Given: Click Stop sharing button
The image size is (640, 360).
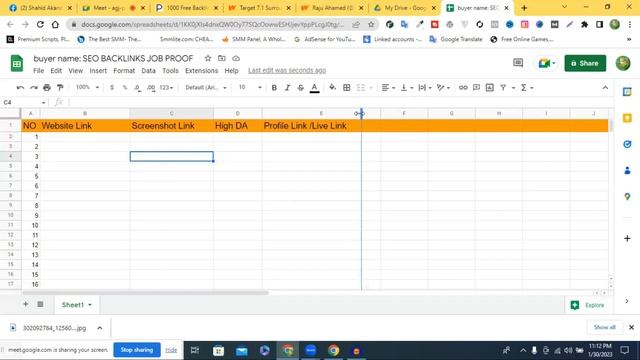Looking at the screenshot, I should point(137,350).
